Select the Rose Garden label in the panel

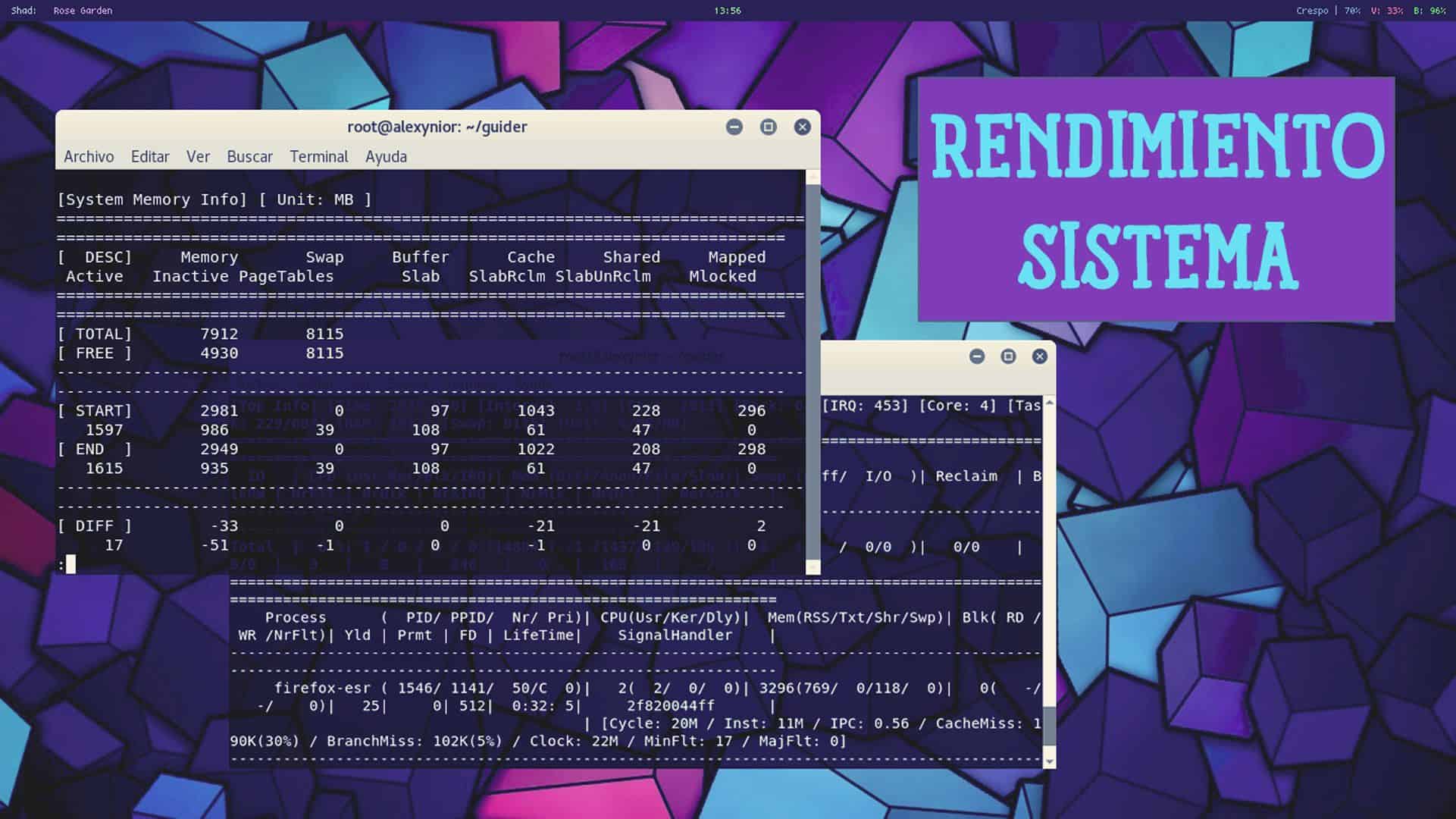pos(82,11)
